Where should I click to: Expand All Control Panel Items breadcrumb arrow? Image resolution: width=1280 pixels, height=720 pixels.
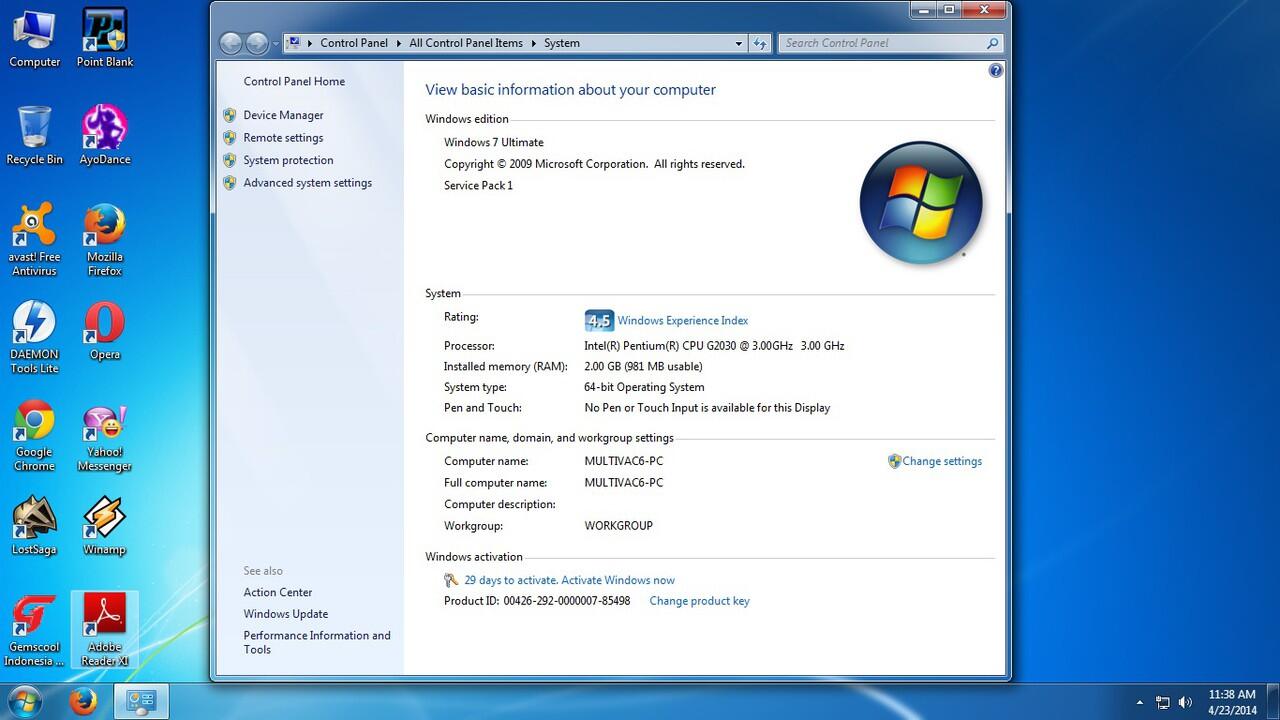tap(533, 43)
